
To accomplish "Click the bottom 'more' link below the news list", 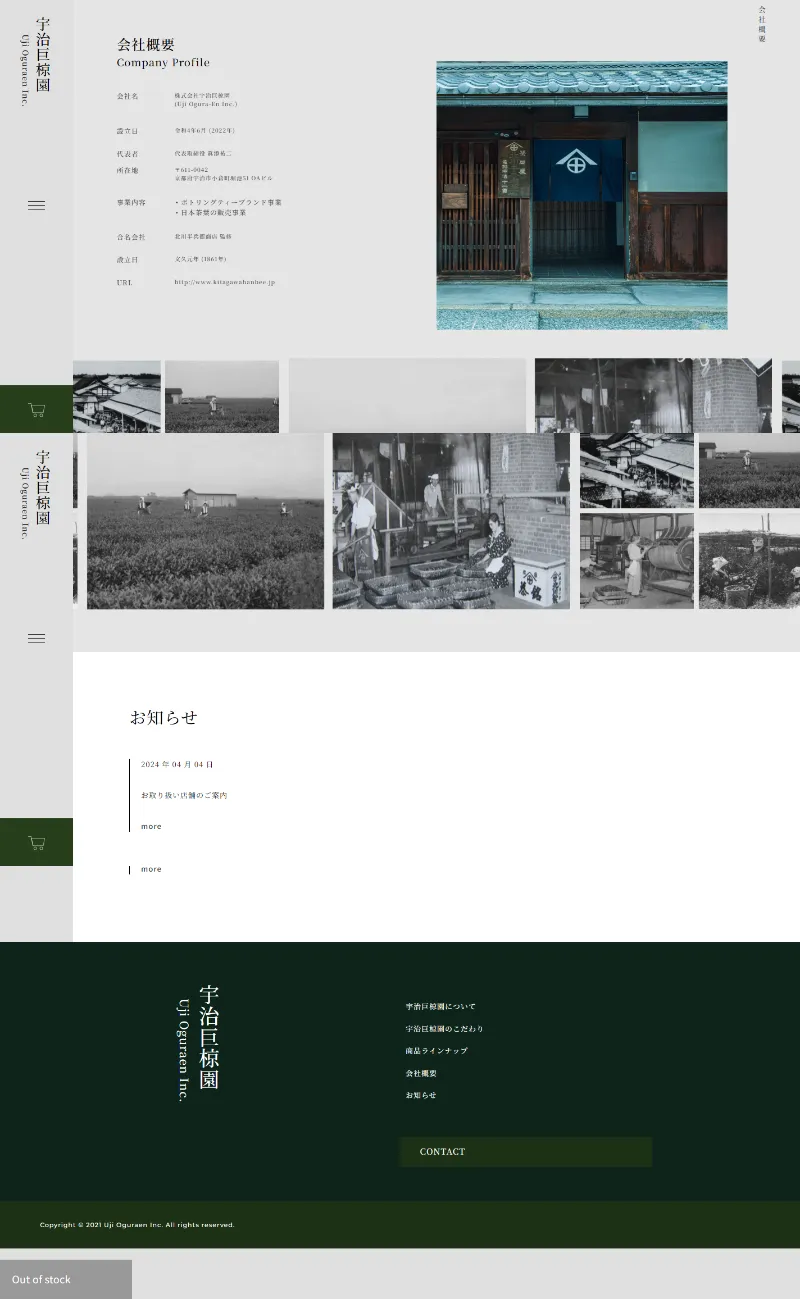I will coord(151,869).
